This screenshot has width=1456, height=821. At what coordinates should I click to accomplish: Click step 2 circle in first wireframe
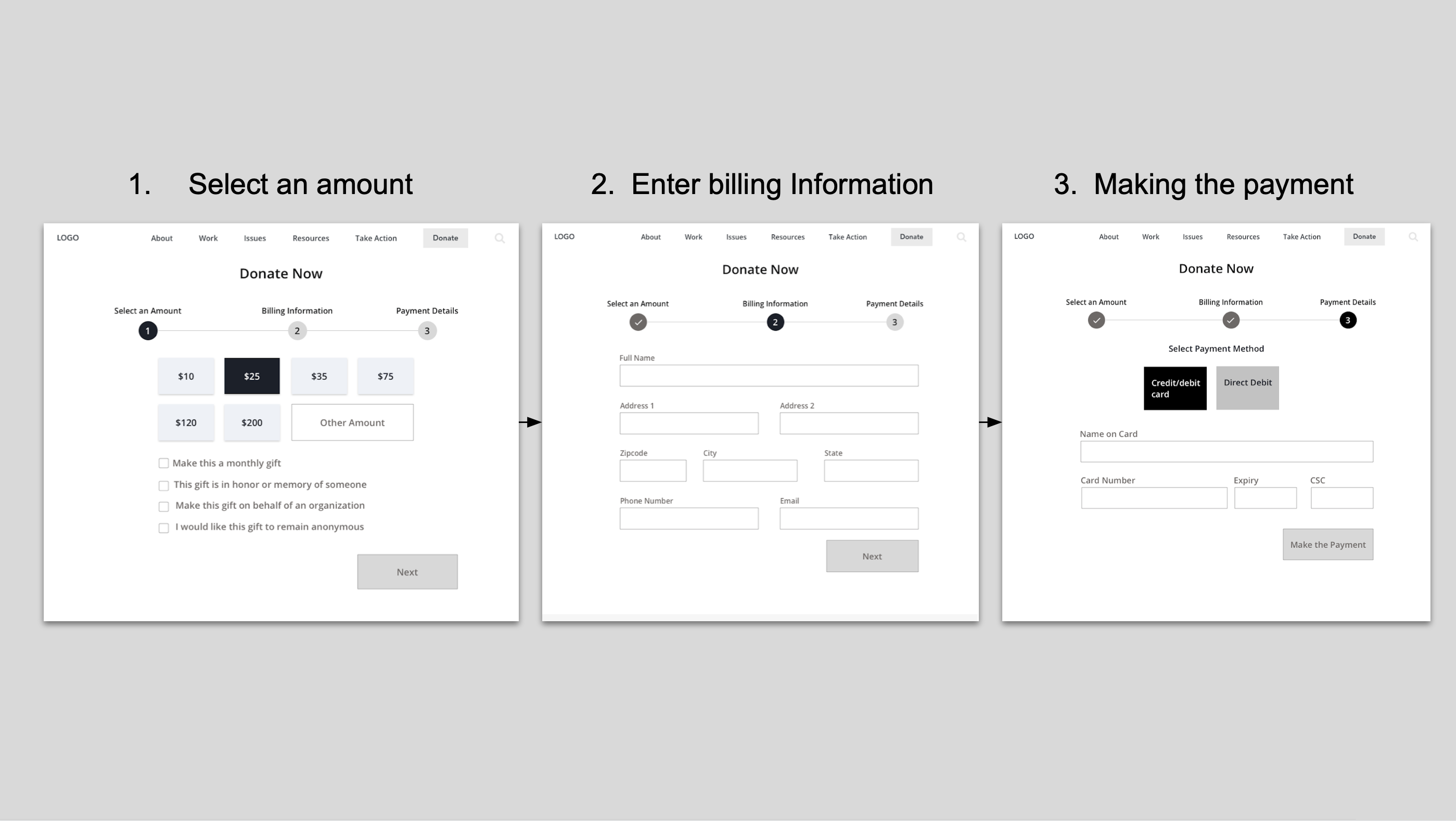(297, 331)
